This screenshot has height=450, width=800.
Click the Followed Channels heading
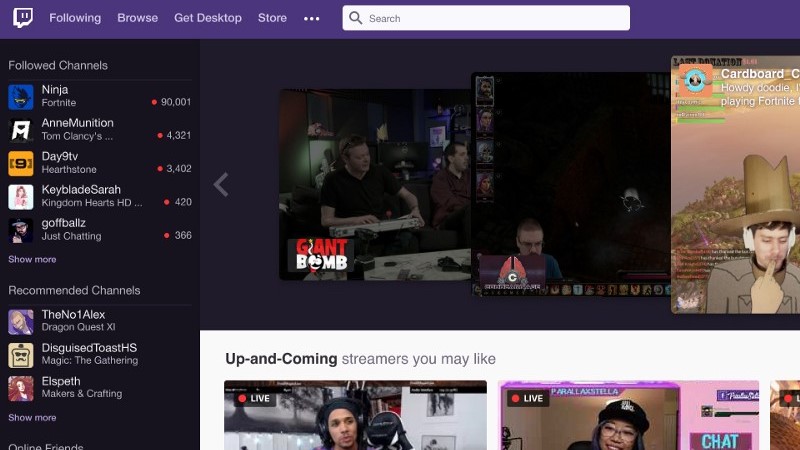tap(58, 65)
